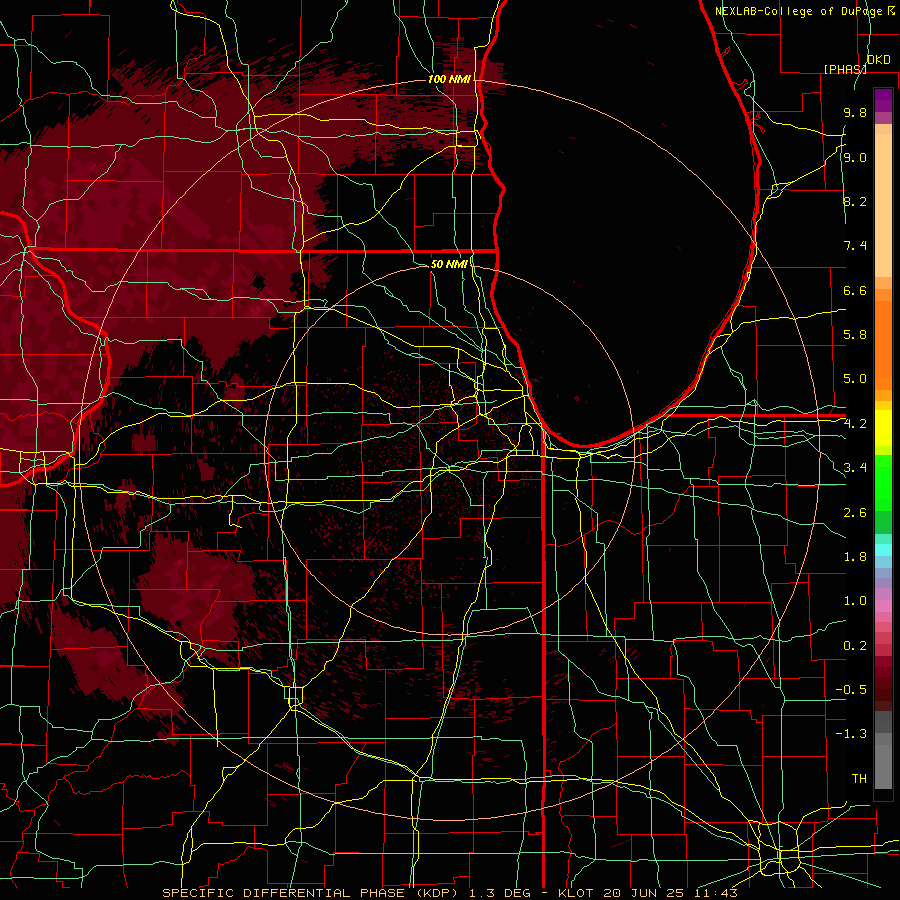Click the 0.2 legend value
Screen dimensions: 900x900
click(x=855, y=646)
